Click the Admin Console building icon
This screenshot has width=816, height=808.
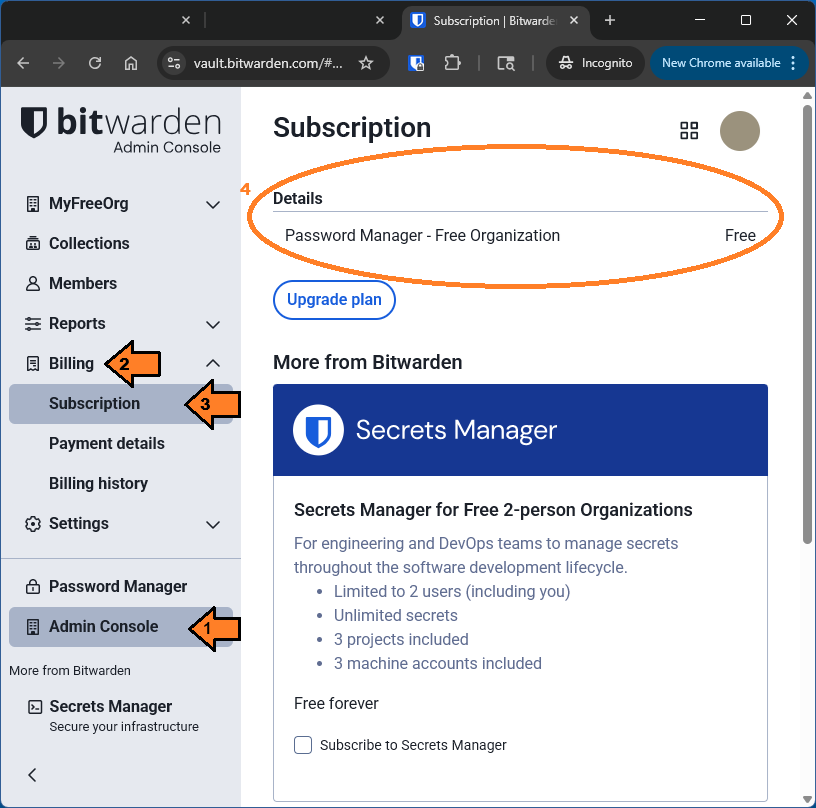[33, 627]
